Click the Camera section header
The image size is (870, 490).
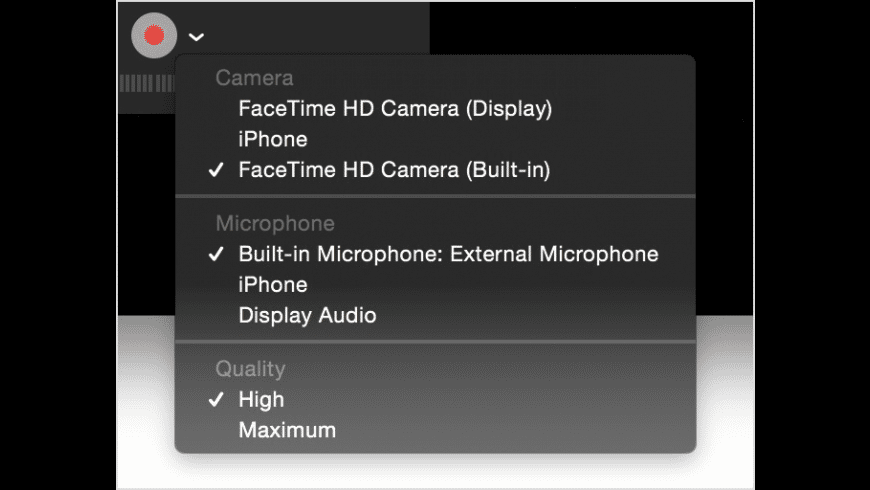click(254, 78)
